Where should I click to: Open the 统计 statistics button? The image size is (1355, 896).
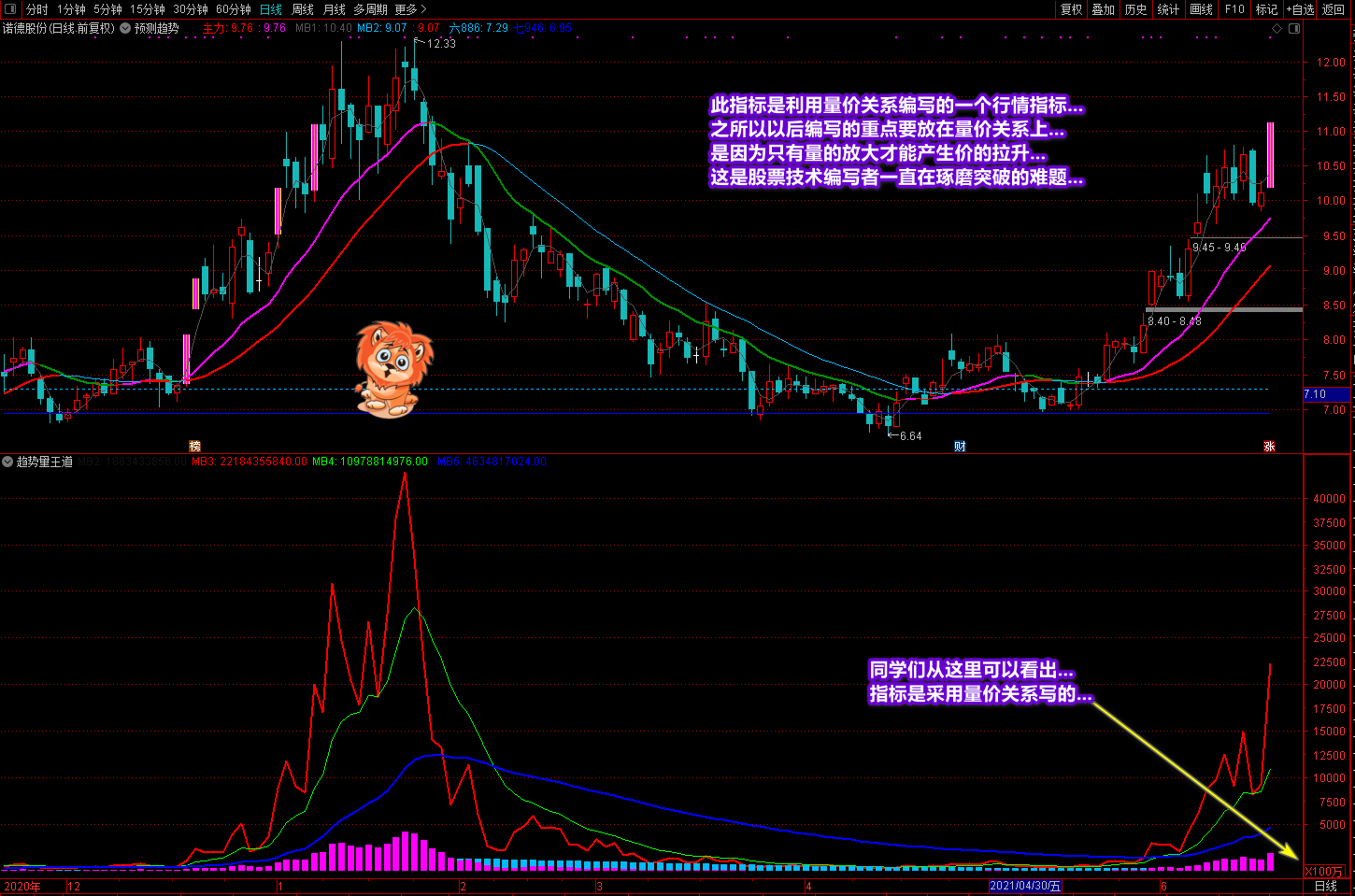1169,9
